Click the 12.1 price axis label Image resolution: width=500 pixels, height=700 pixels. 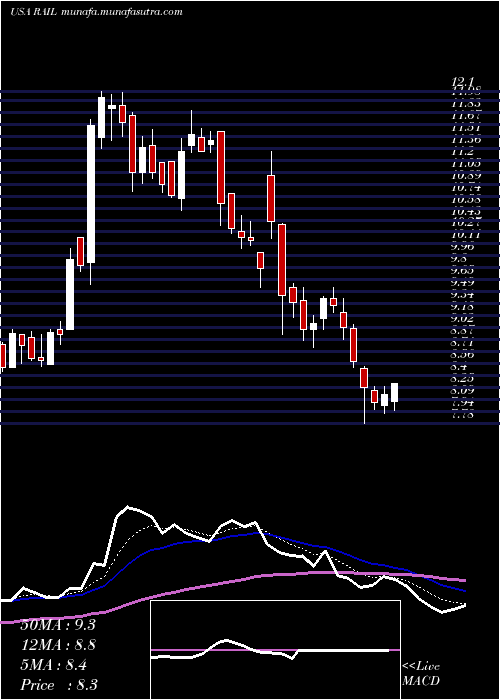tap(462, 82)
